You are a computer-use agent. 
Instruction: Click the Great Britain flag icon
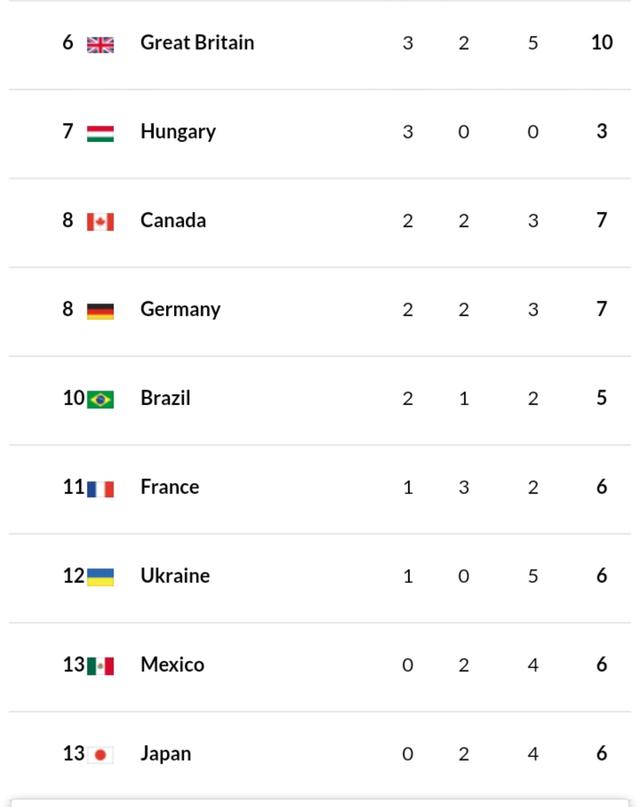point(100,44)
